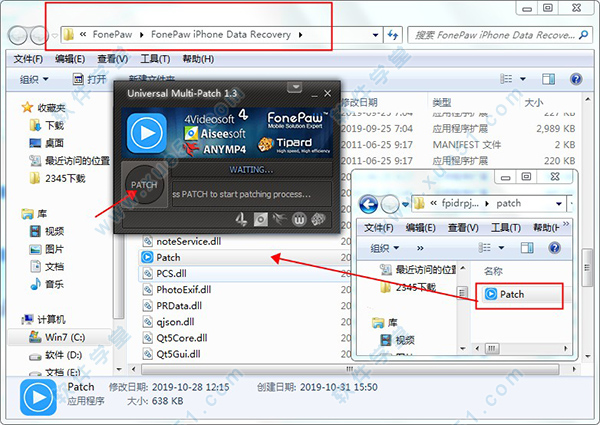
Task: Click the search magnifier icon
Action: point(584,35)
